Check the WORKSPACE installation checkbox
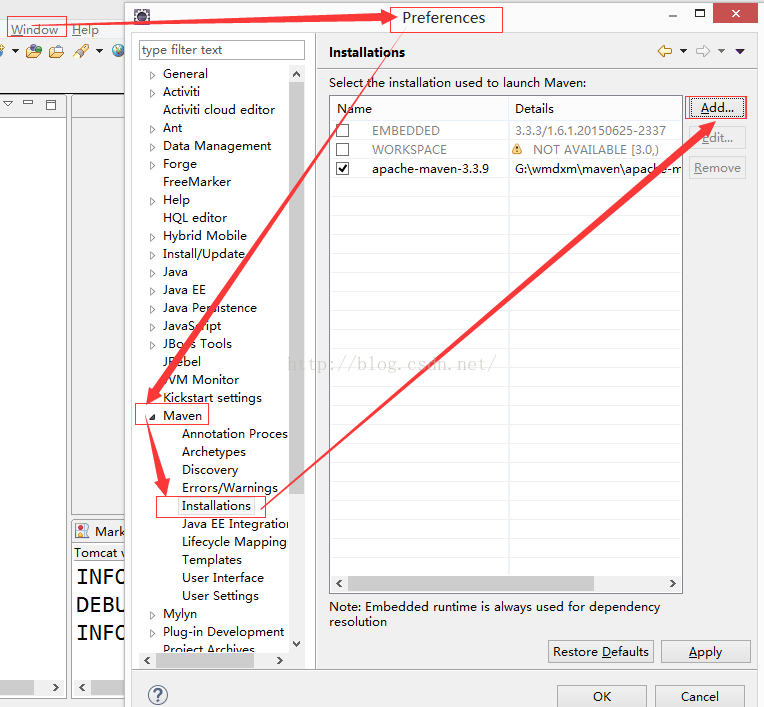Viewport: 764px width, 707px height. 343,149
